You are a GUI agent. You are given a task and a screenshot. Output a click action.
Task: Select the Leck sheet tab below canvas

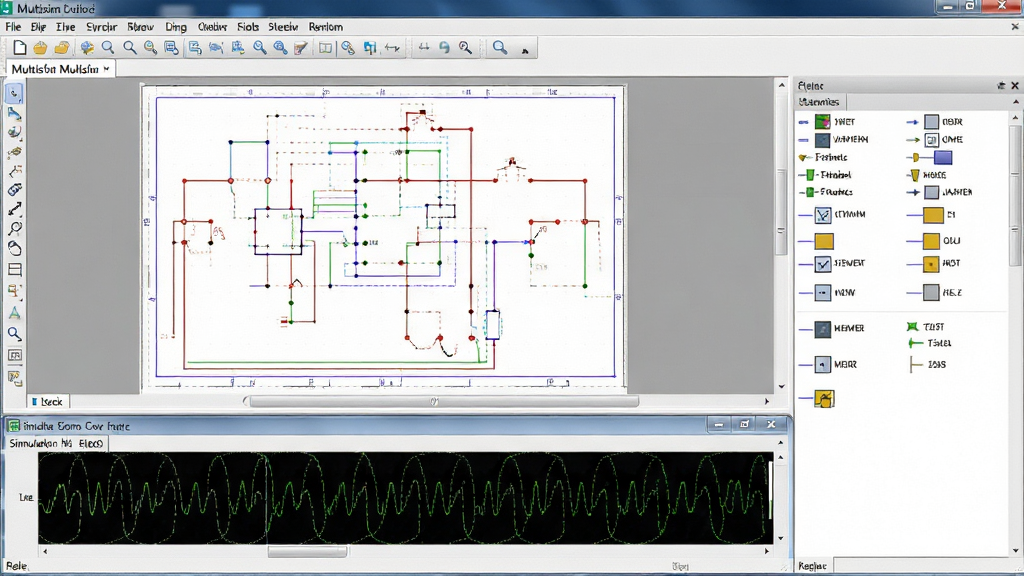pyautogui.click(x=48, y=402)
